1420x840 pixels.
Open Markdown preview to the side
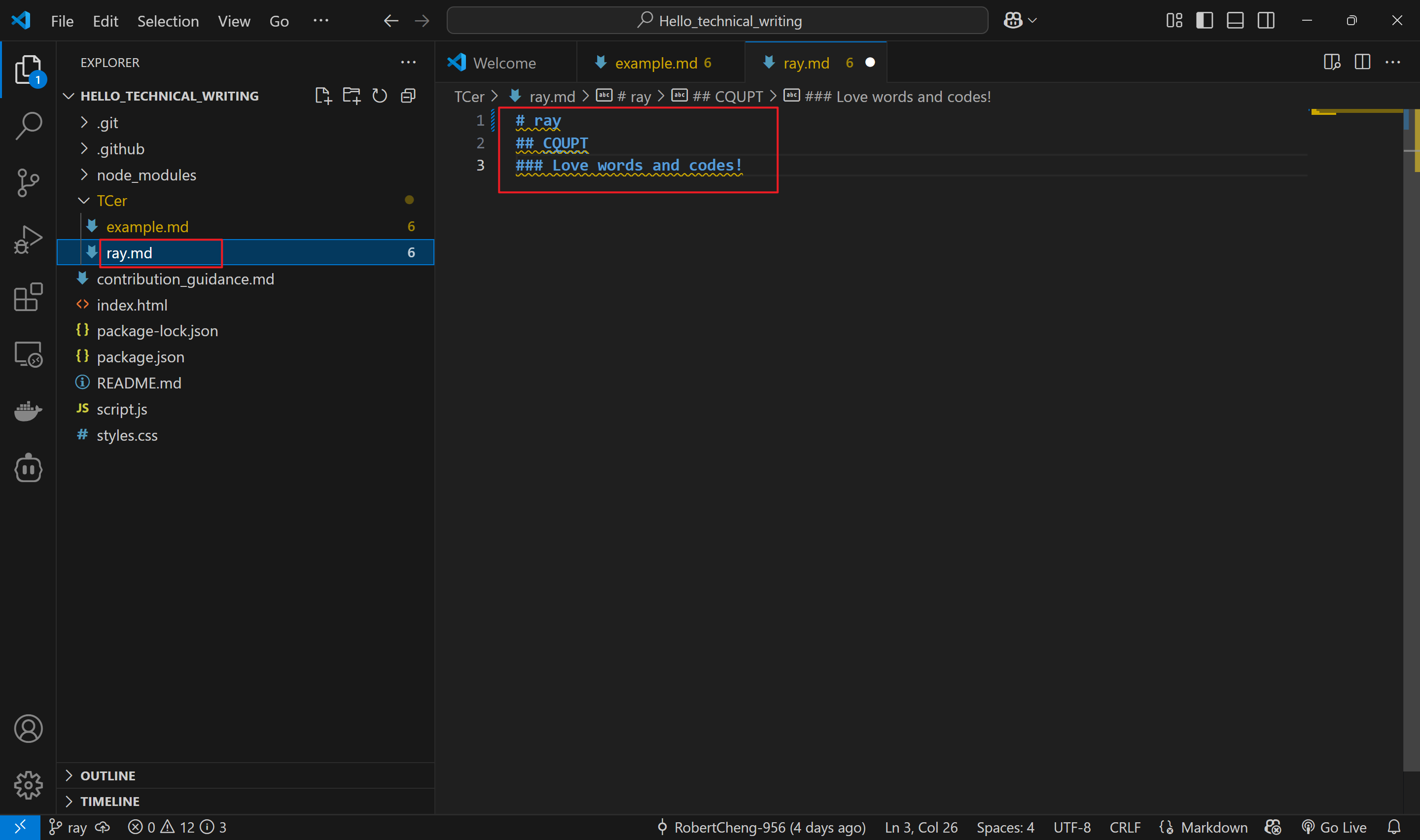click(1332, 62)
